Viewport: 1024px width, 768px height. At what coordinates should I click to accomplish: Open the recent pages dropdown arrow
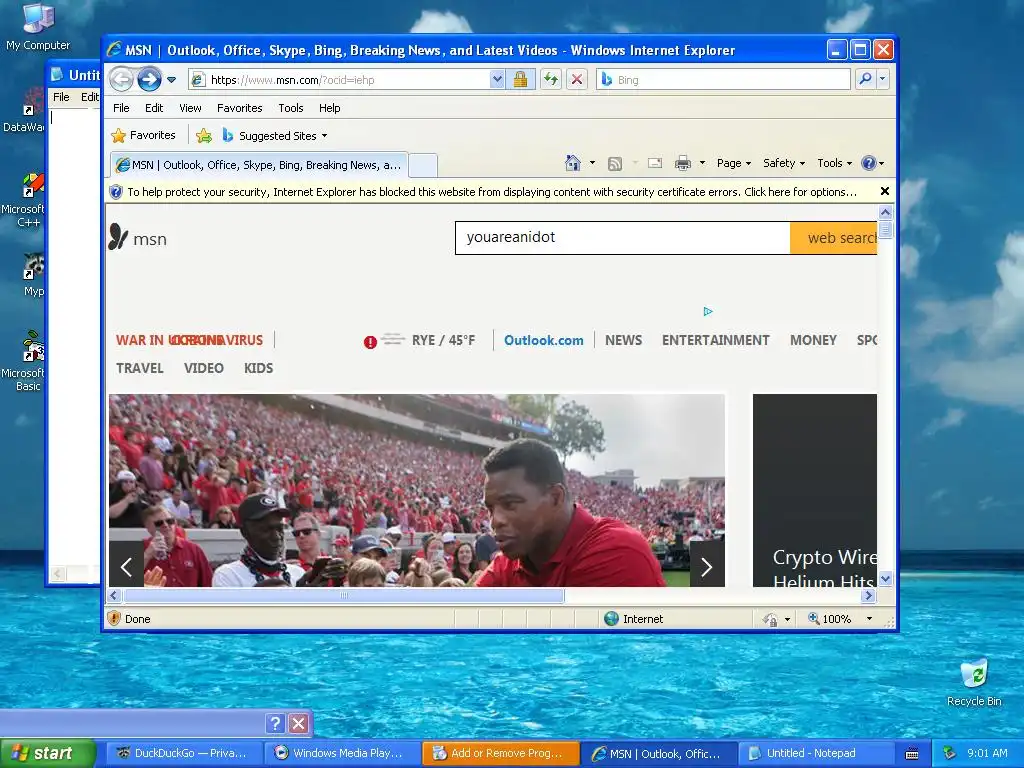[171, 80]
